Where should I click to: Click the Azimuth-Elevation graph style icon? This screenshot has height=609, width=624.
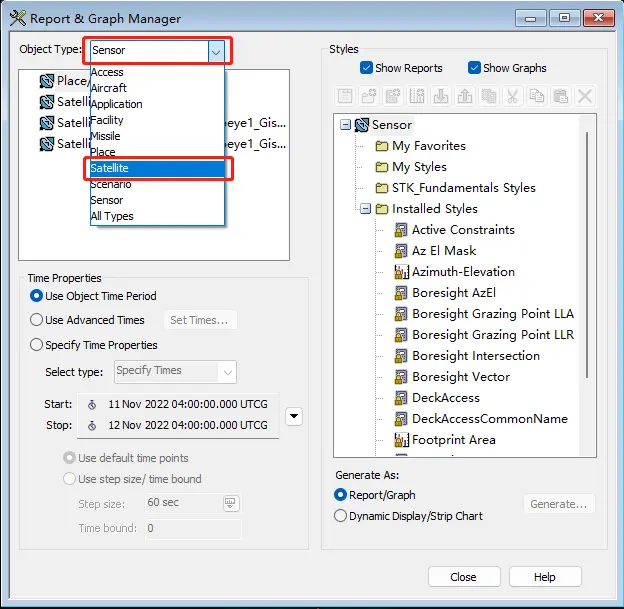tap(402, 272)
